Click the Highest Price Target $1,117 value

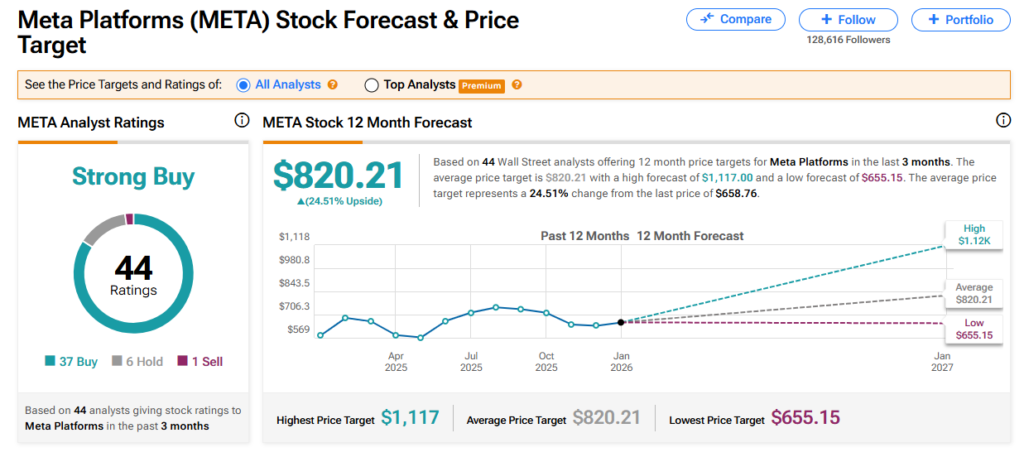coord(410,420)
